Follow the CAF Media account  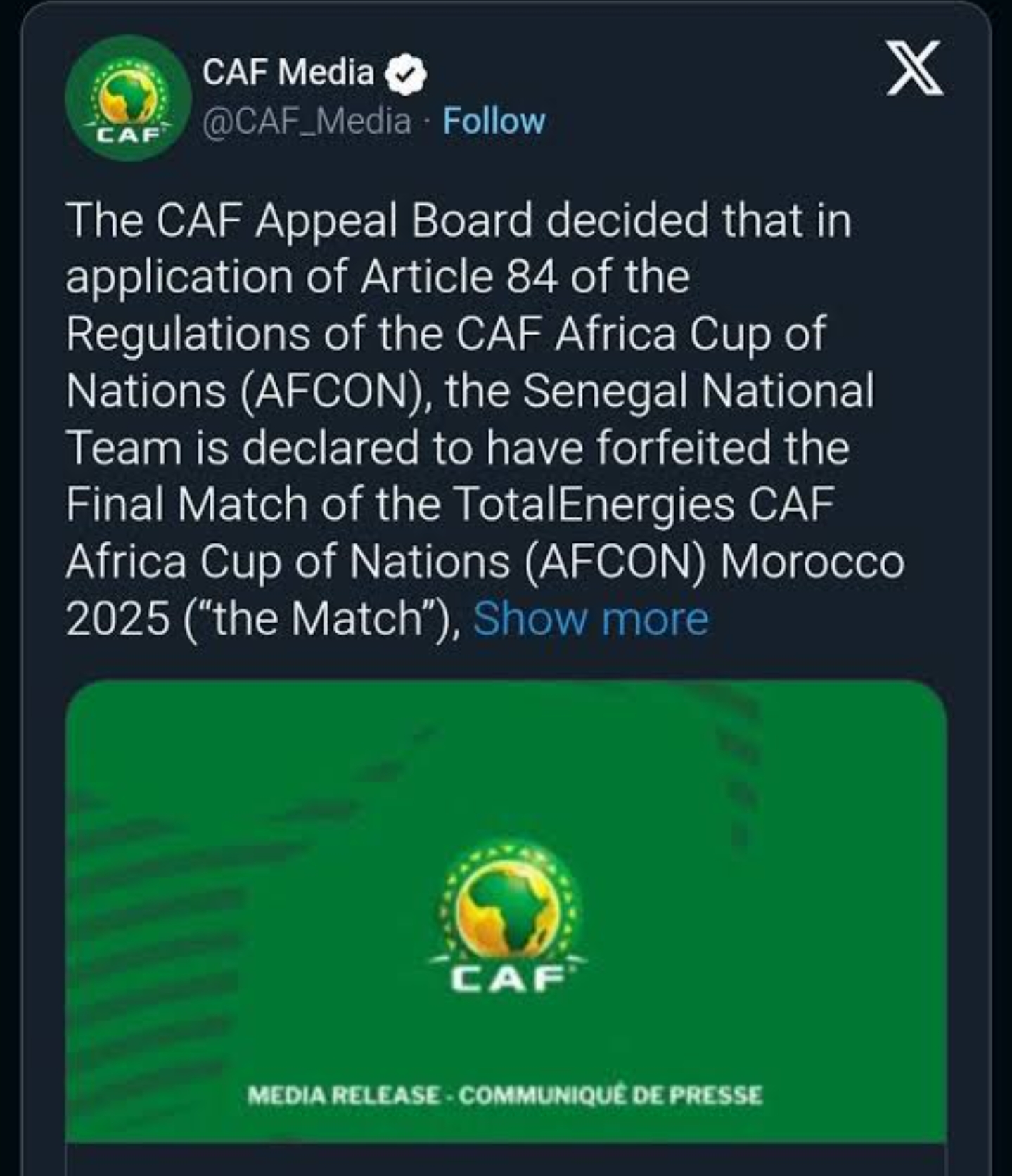494,122
